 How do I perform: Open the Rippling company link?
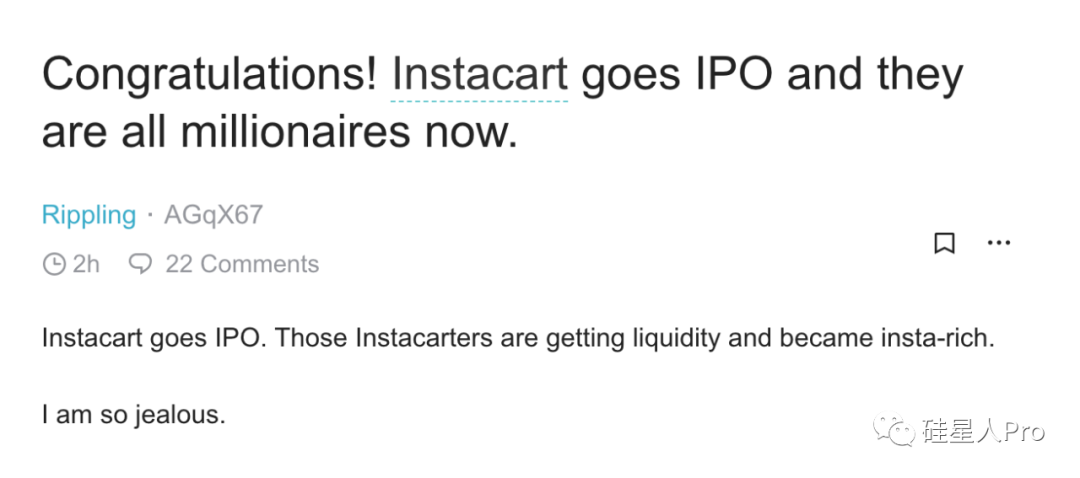click(x=89, y=215)
